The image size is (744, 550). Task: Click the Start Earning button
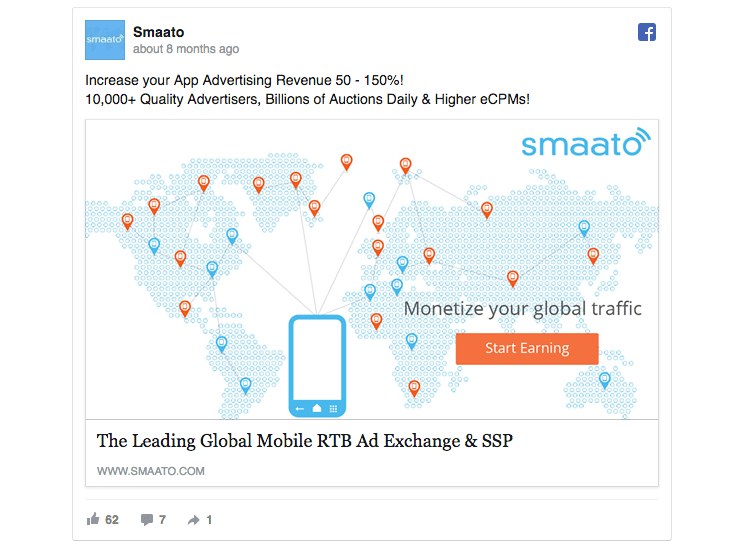point(527,348)
